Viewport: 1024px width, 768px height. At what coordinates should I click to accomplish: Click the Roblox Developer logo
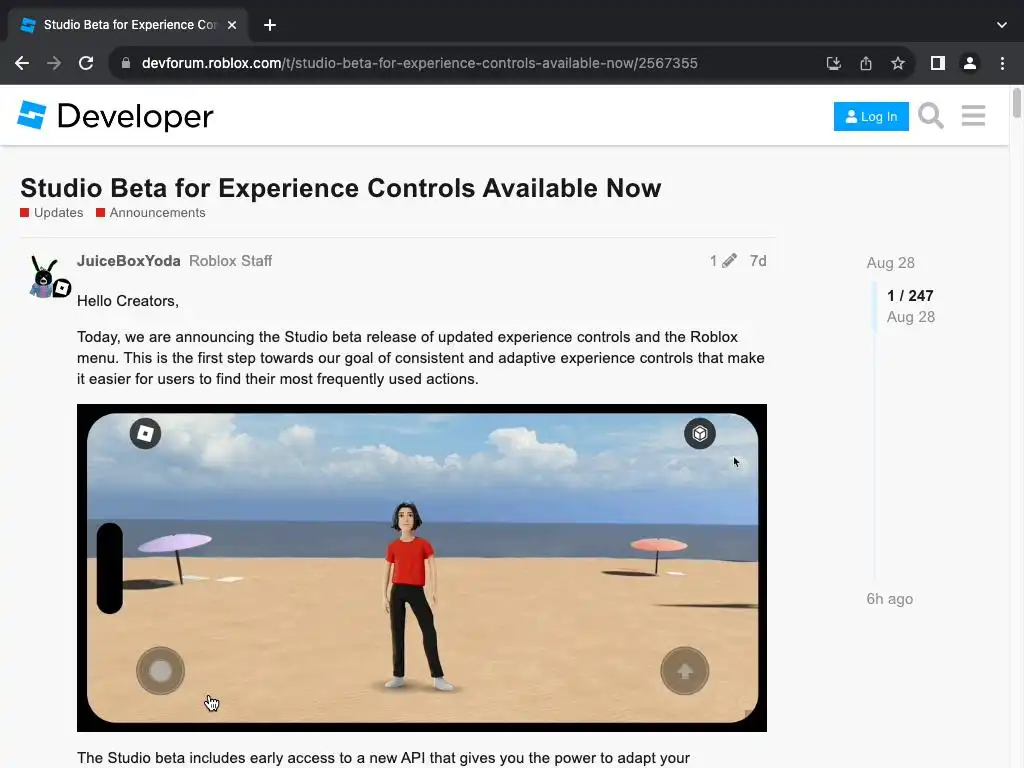click(x=31, y=116)
